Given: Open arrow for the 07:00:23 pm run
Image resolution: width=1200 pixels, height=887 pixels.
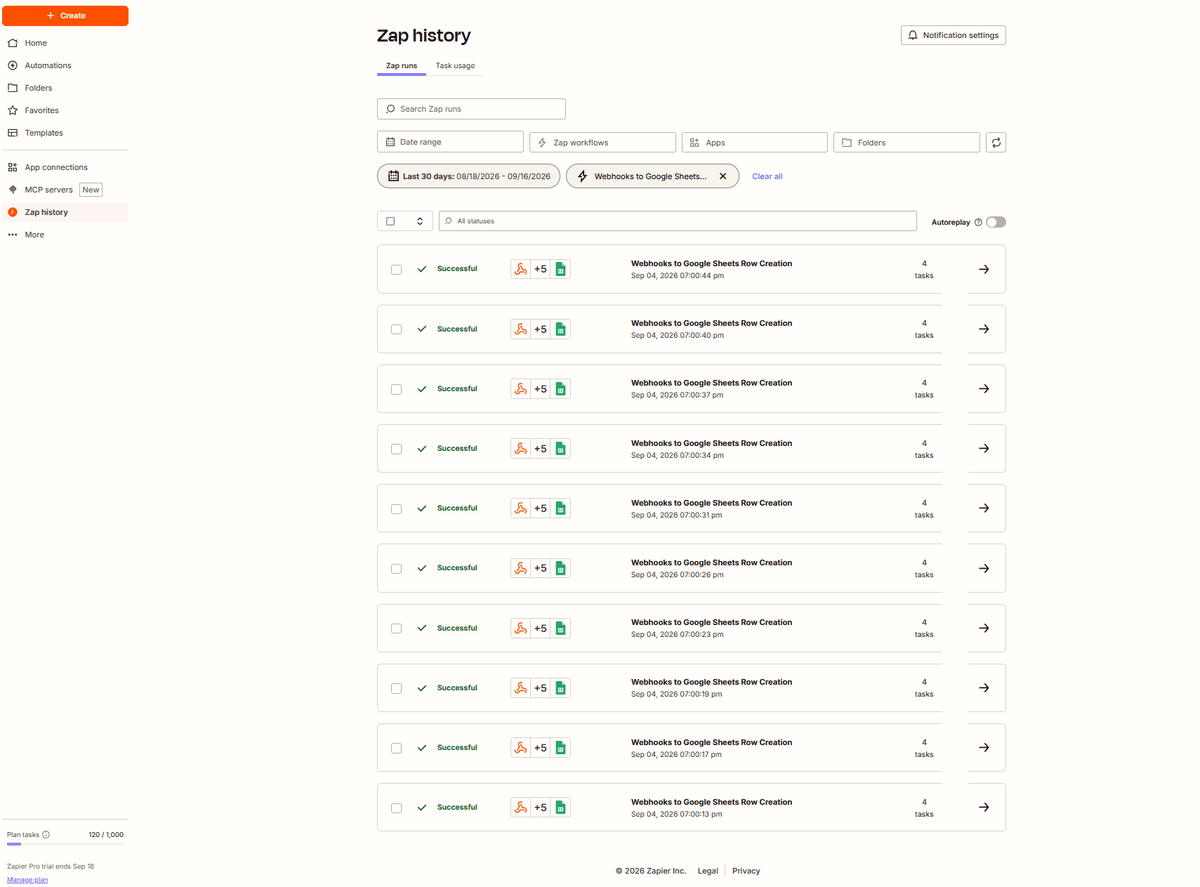Looking at the screenshot, I should pos(984,628).
